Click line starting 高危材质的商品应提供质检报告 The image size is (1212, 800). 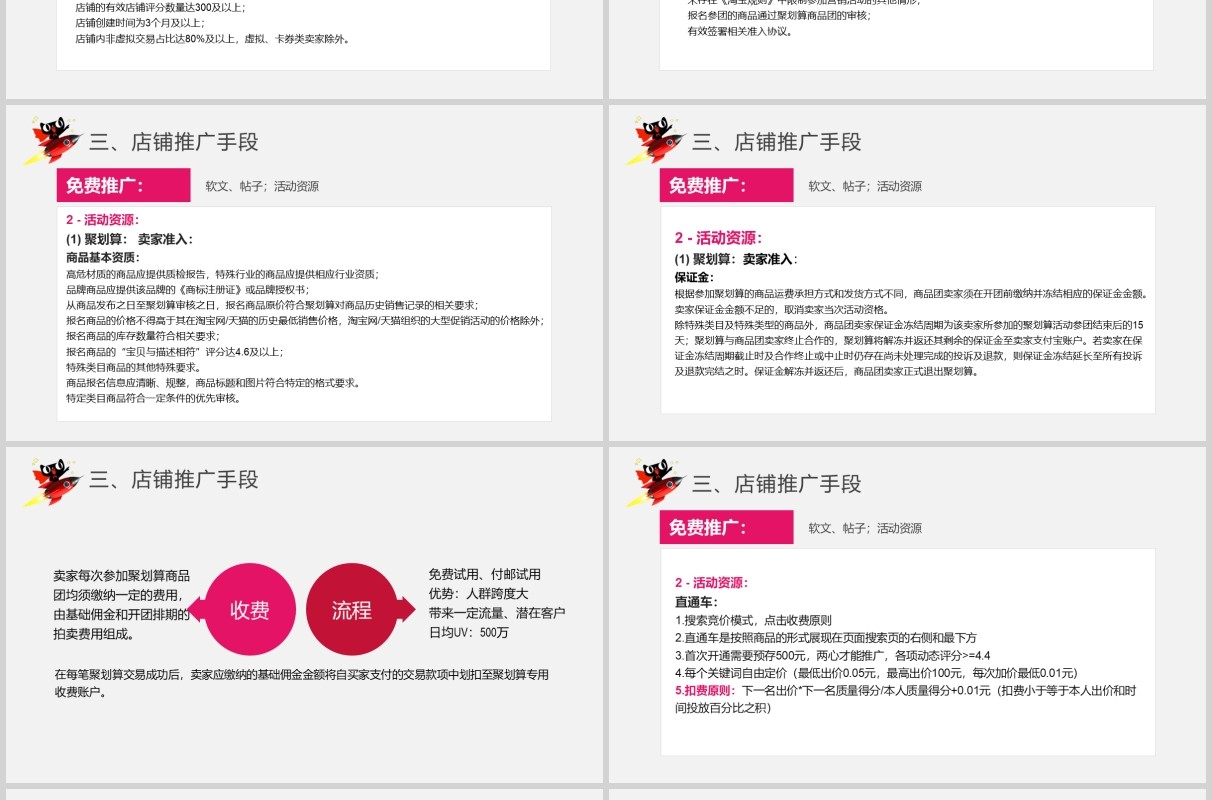(222, 274)
